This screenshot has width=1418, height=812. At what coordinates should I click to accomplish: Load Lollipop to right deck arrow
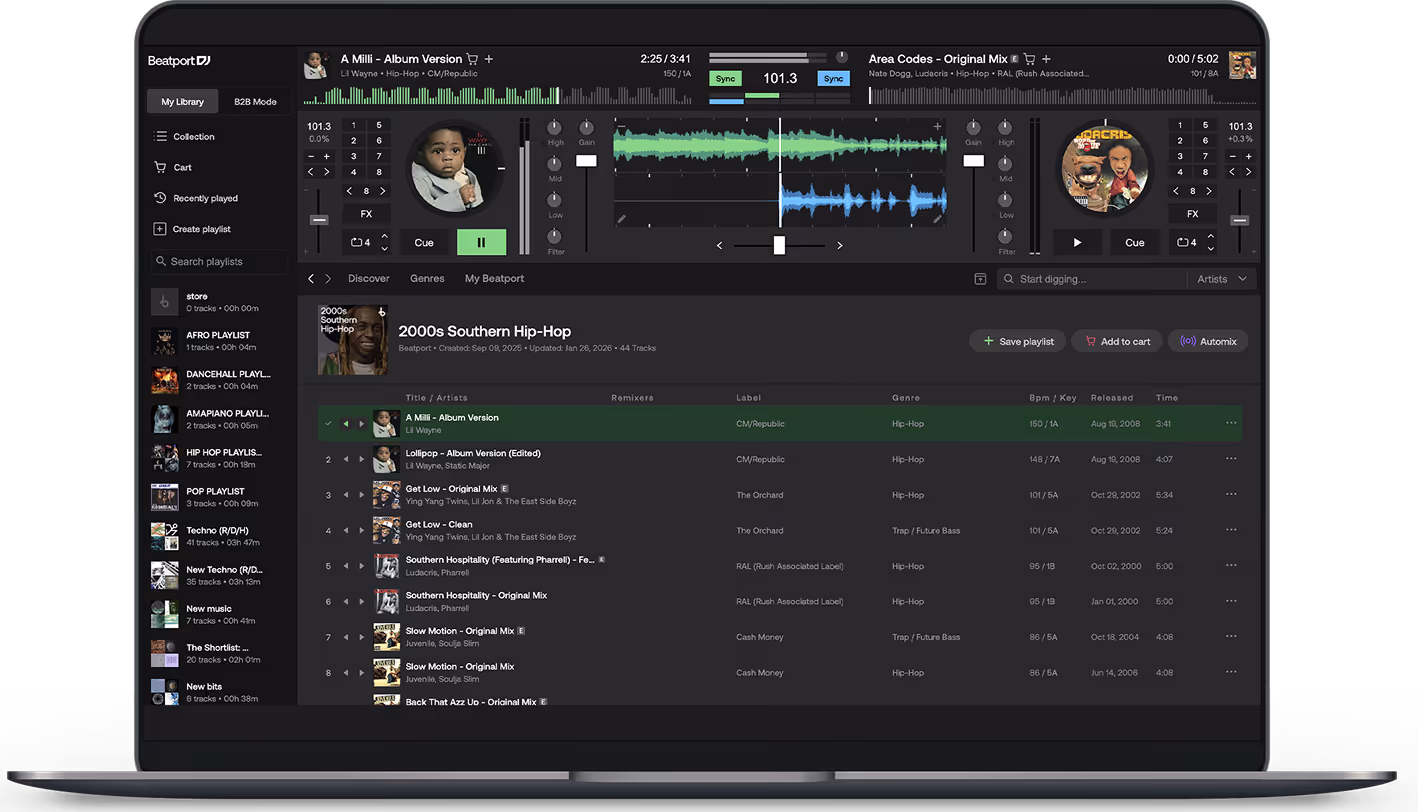[362, 459]
